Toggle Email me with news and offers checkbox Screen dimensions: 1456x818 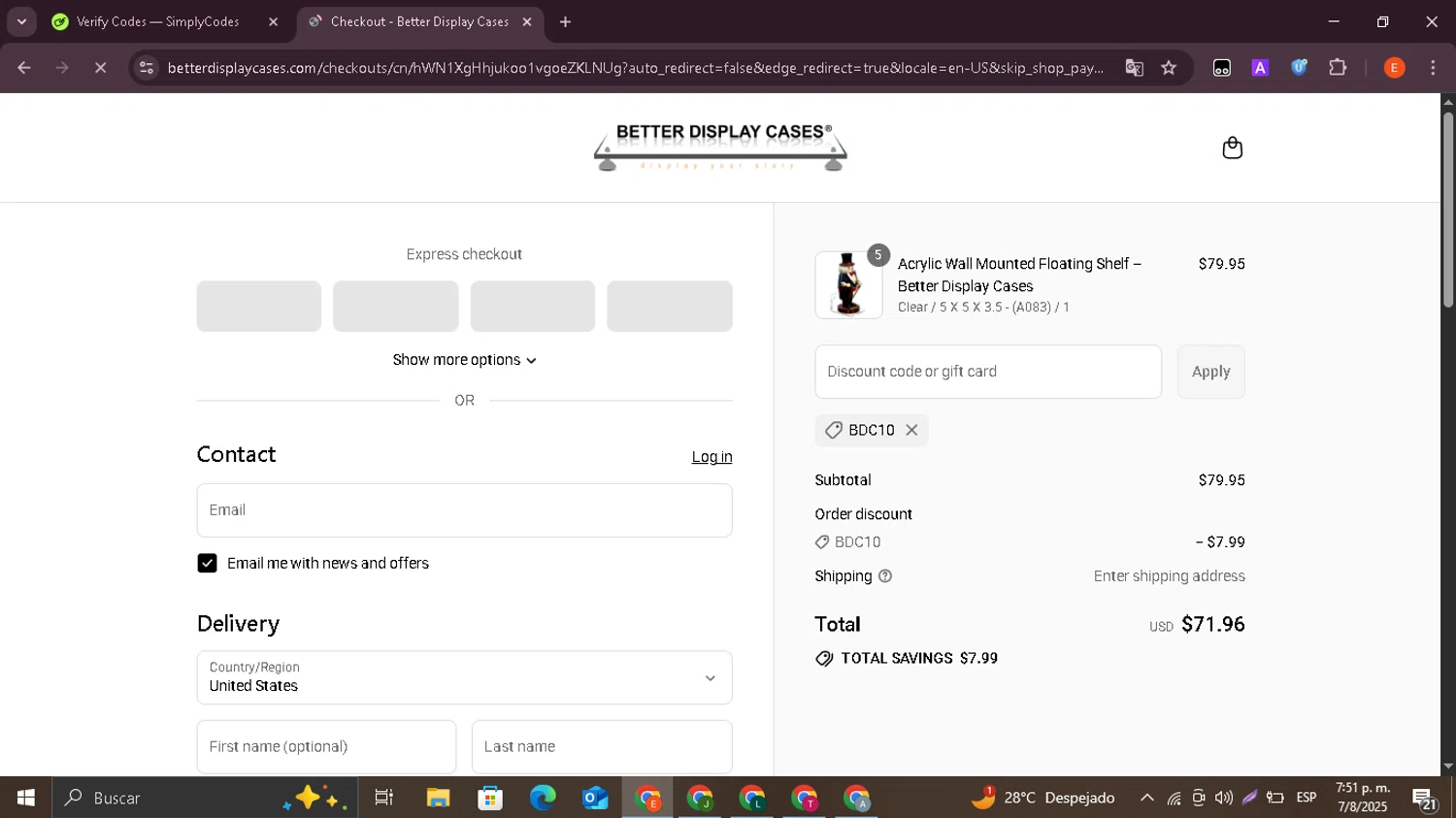(x=207, y=563)
